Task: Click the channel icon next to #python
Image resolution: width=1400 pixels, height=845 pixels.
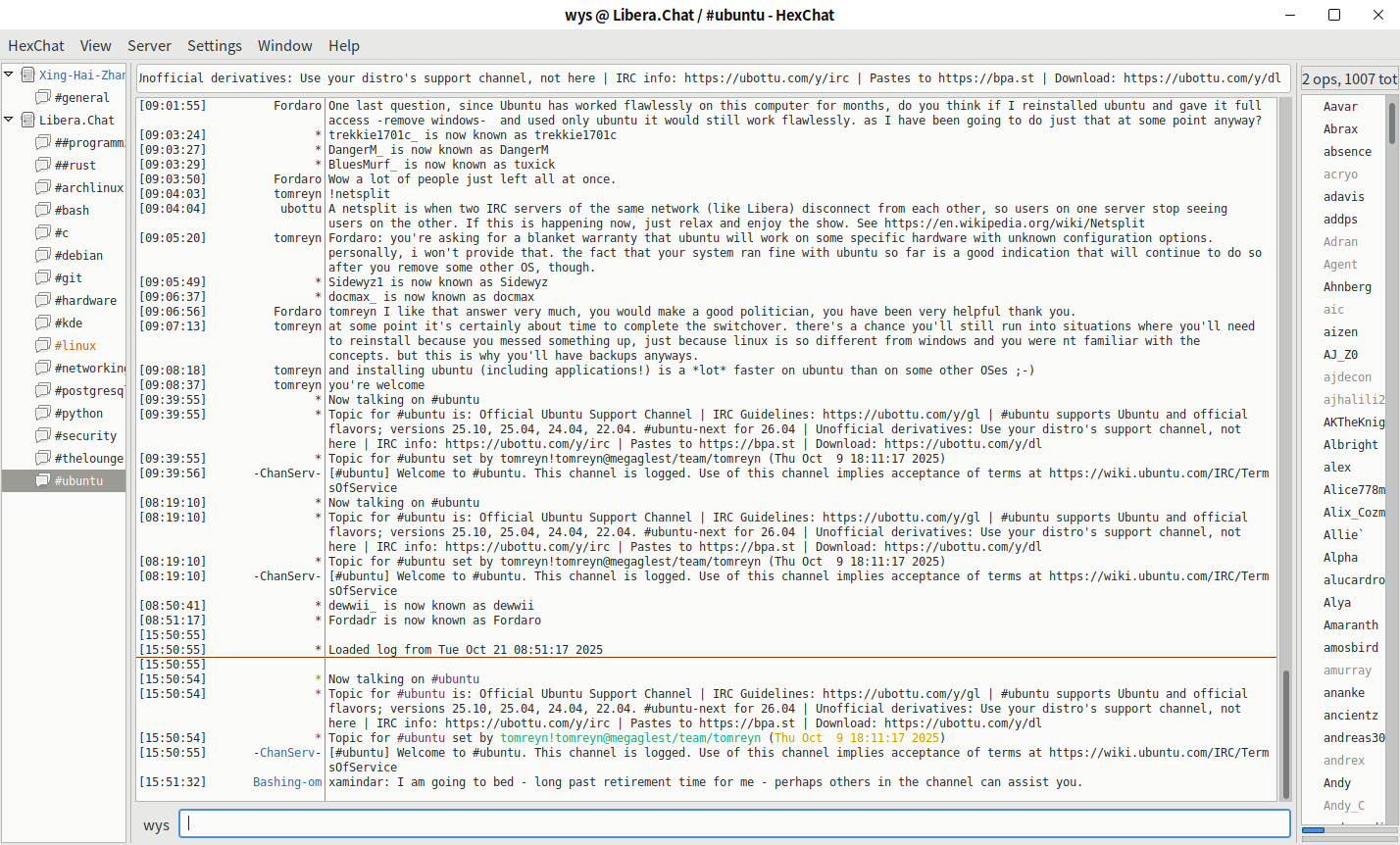Action: pos(43,413)
